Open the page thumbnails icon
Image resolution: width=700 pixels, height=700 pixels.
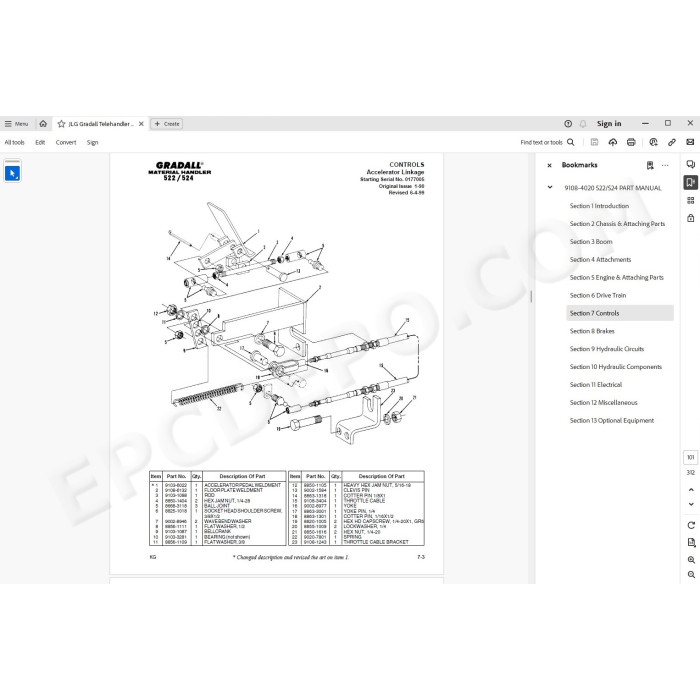click(691, 200)
